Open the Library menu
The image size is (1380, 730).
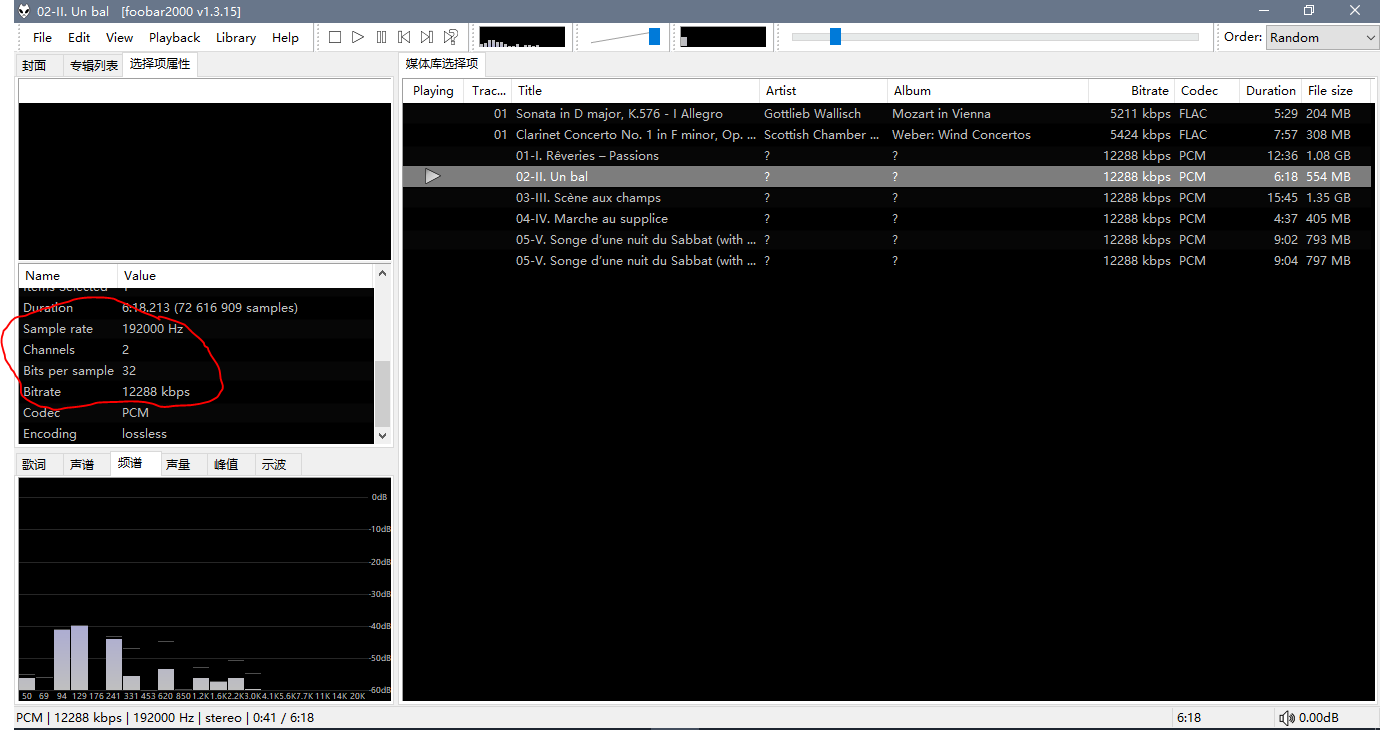[x=236, y=37]
